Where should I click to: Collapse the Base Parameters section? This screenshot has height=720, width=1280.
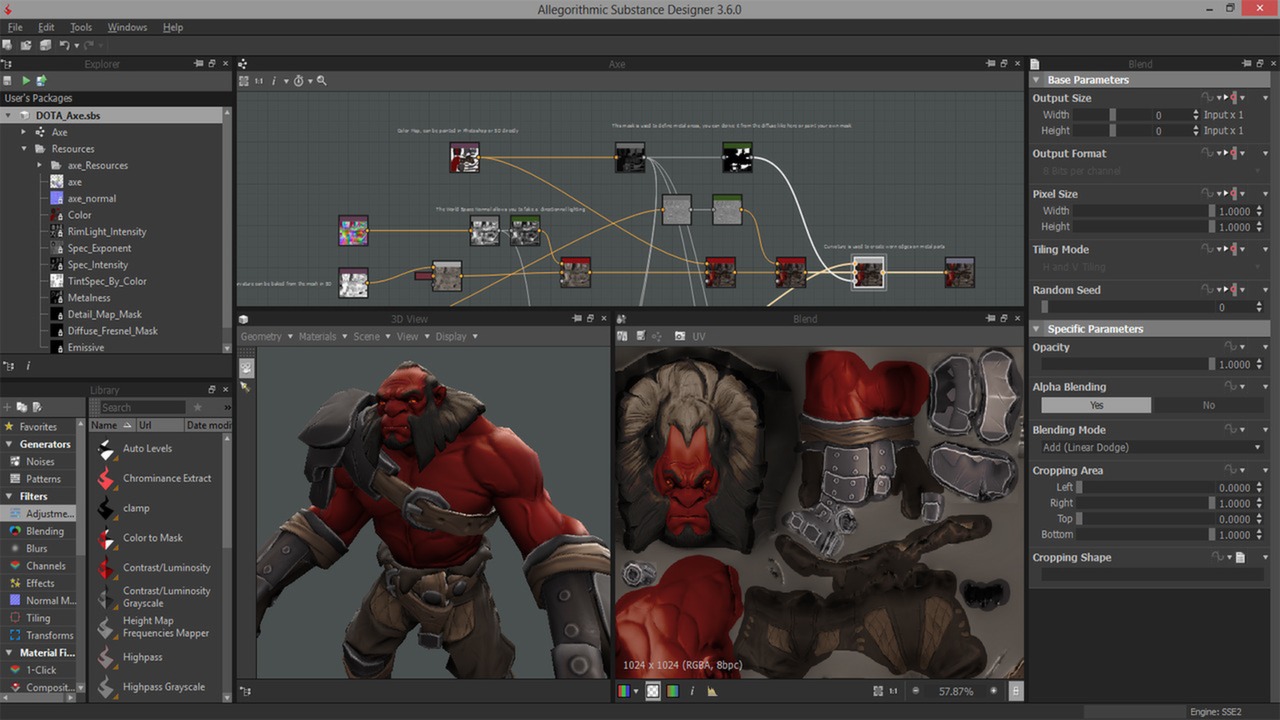coord(1036,80)
